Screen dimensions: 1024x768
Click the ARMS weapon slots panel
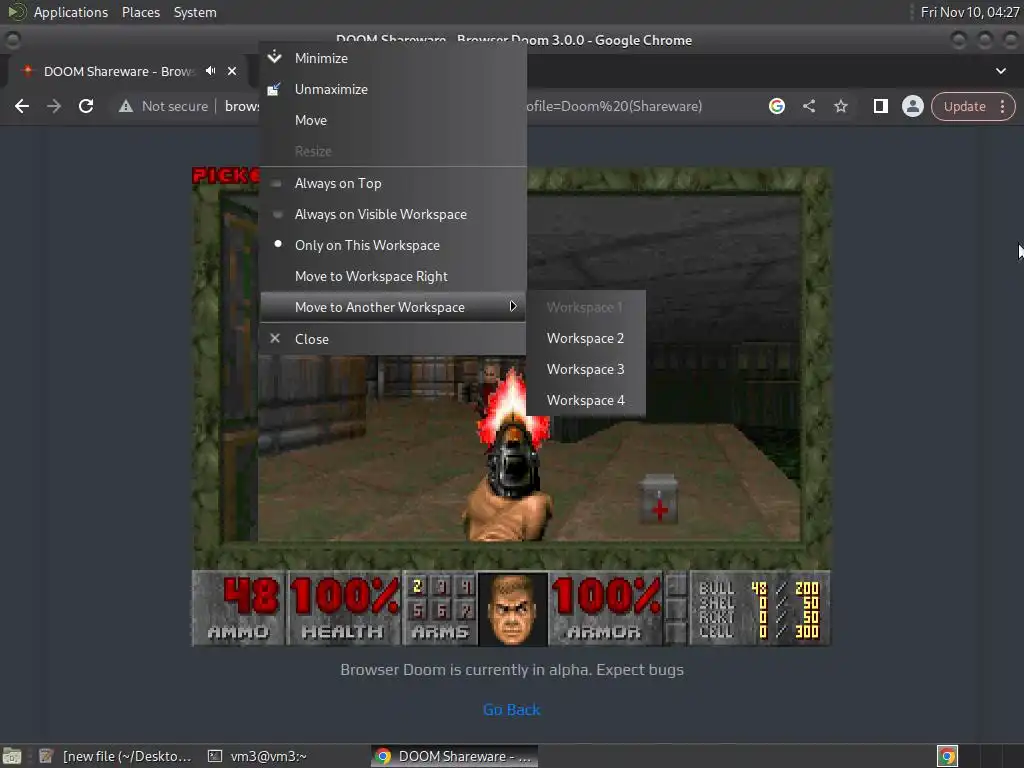coord(440,609)
